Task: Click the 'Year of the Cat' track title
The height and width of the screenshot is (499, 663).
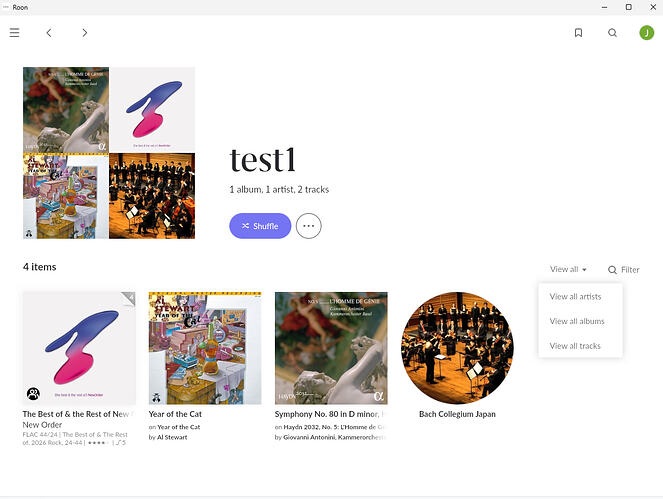Action: click(x=175, y=414)
